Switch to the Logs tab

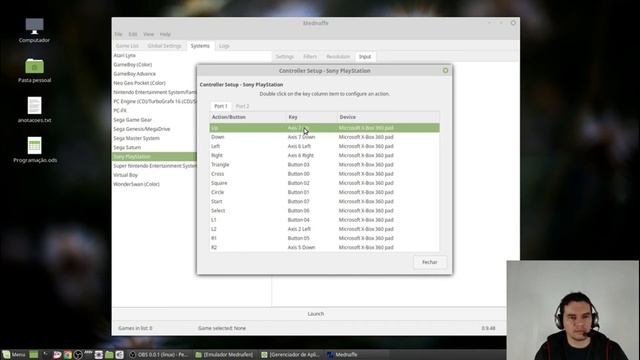224,46
